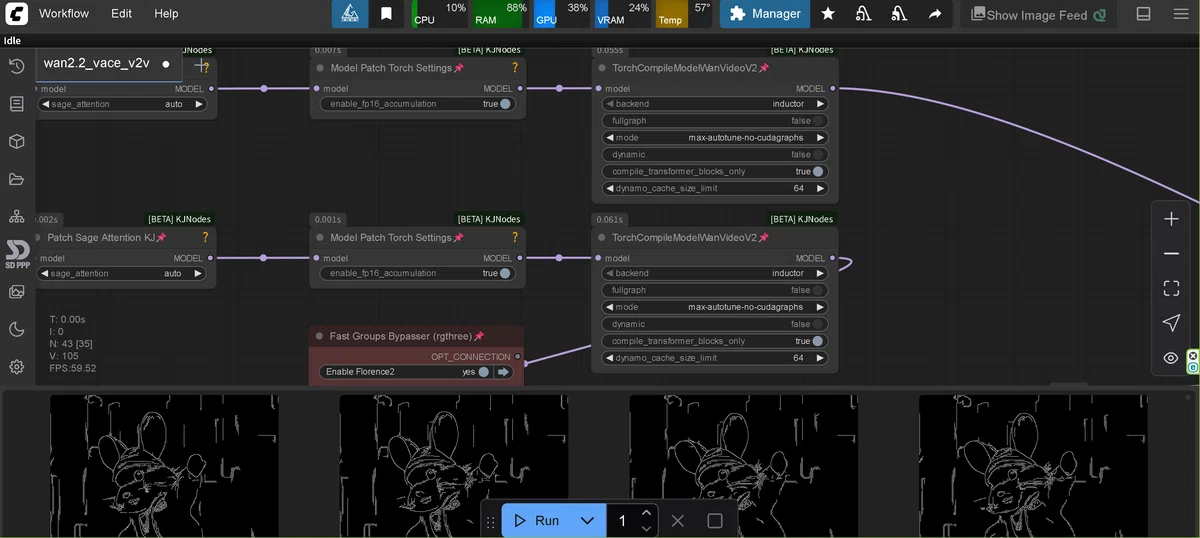
Task: Open mode max-autotune selector on lower TorchCompile node
Action: coord(715,307)
